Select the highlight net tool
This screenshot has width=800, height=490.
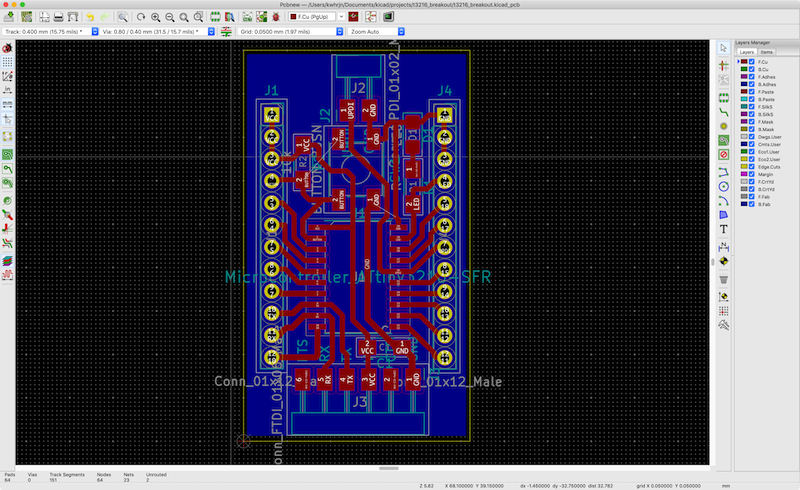723,65
